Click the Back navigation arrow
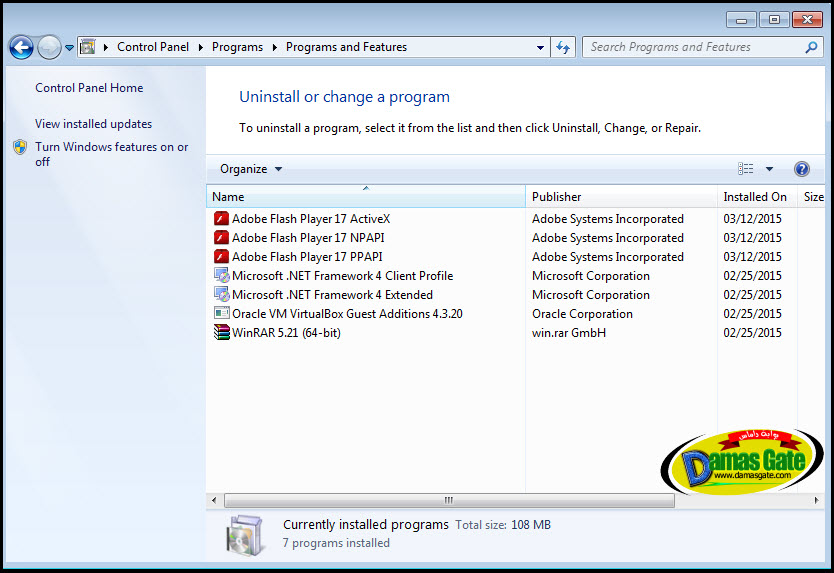Screen dimensions: 834x573 click(21, 48)
